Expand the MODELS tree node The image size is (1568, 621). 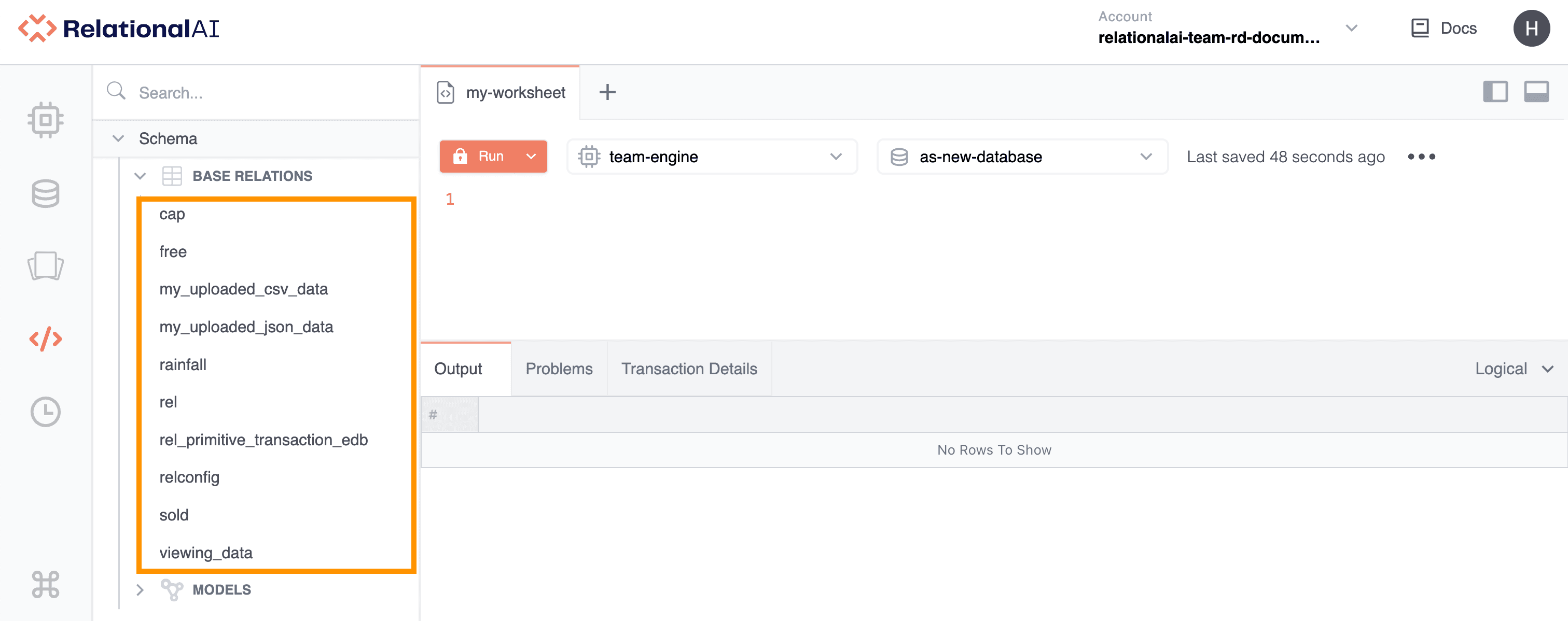click(x=140, y=589)
